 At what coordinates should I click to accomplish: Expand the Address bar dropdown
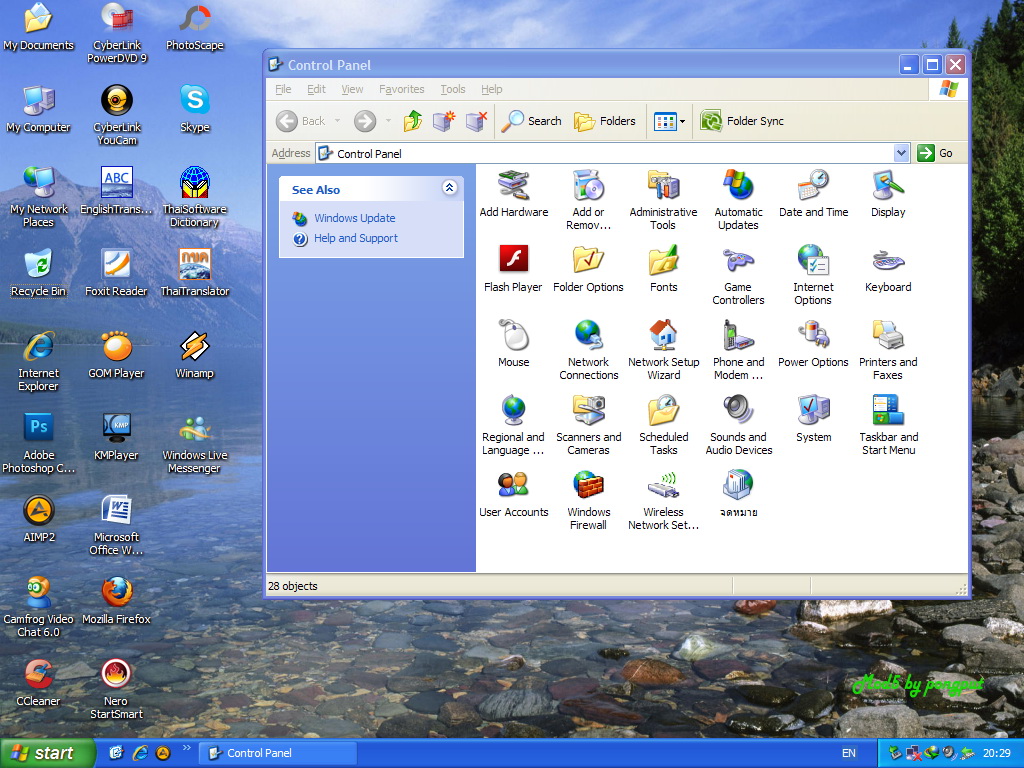tap(901, 153)
